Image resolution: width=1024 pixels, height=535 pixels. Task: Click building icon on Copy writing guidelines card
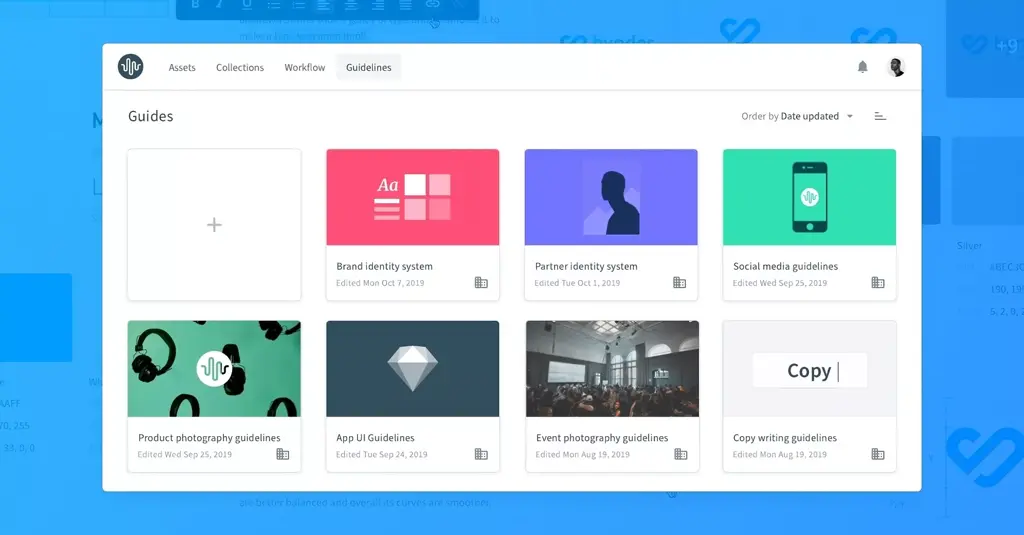coord(877,454)
